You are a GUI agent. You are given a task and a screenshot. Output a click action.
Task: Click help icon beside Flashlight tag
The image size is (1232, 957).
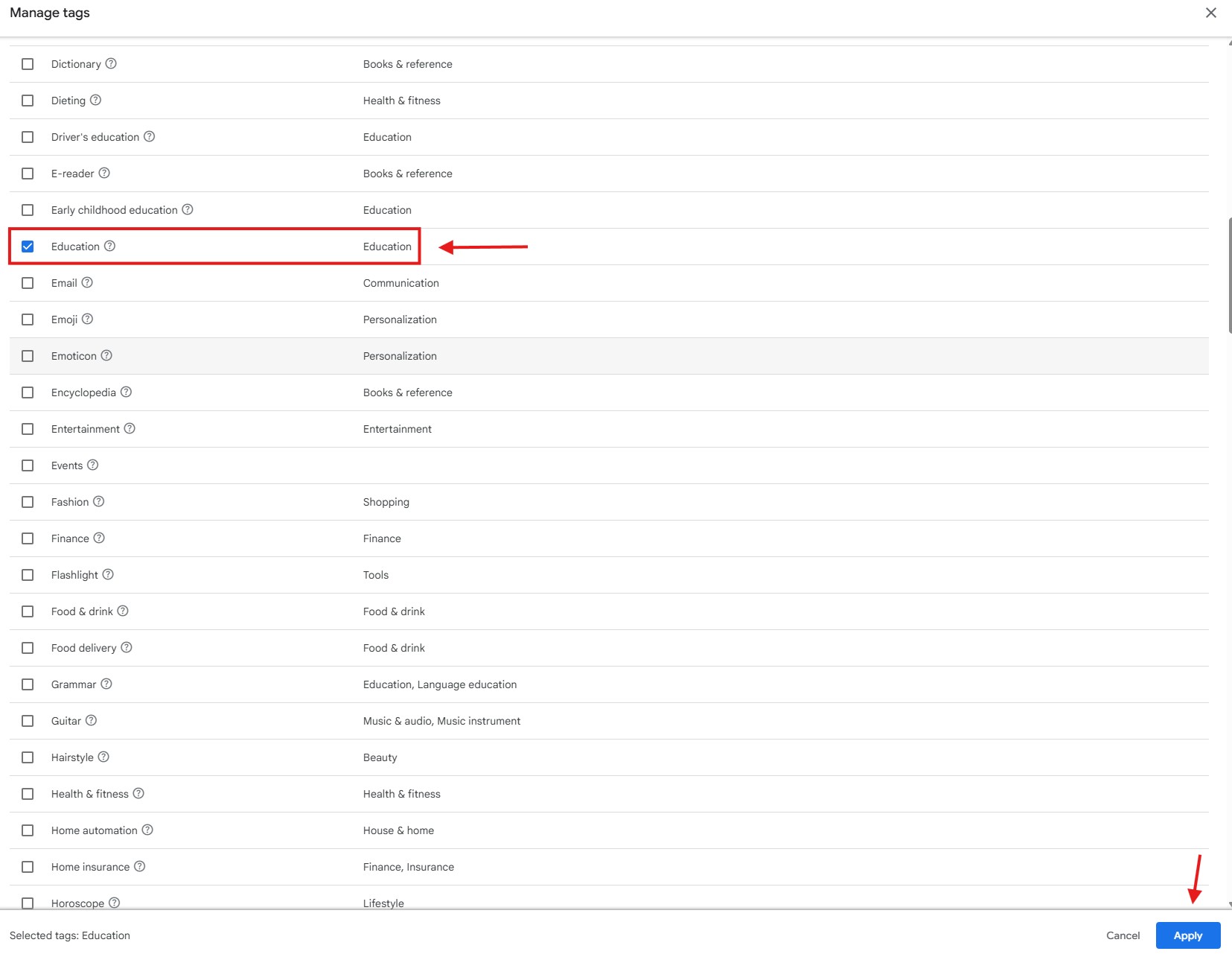click(x=108, y=575)
